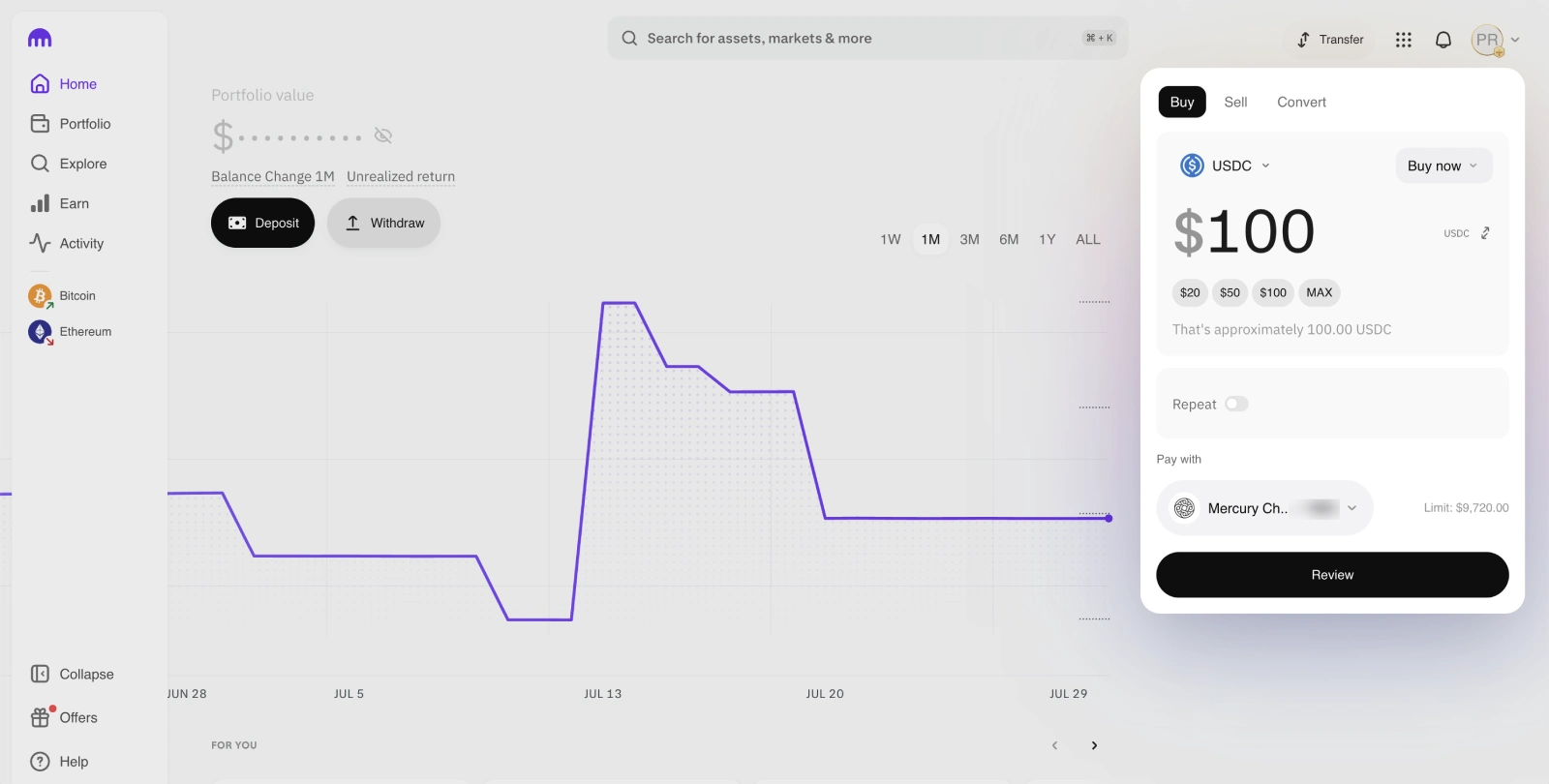Click the chart's current value endpoint dot
The image size is (1549, 784).
click(x=1109, y=519)
